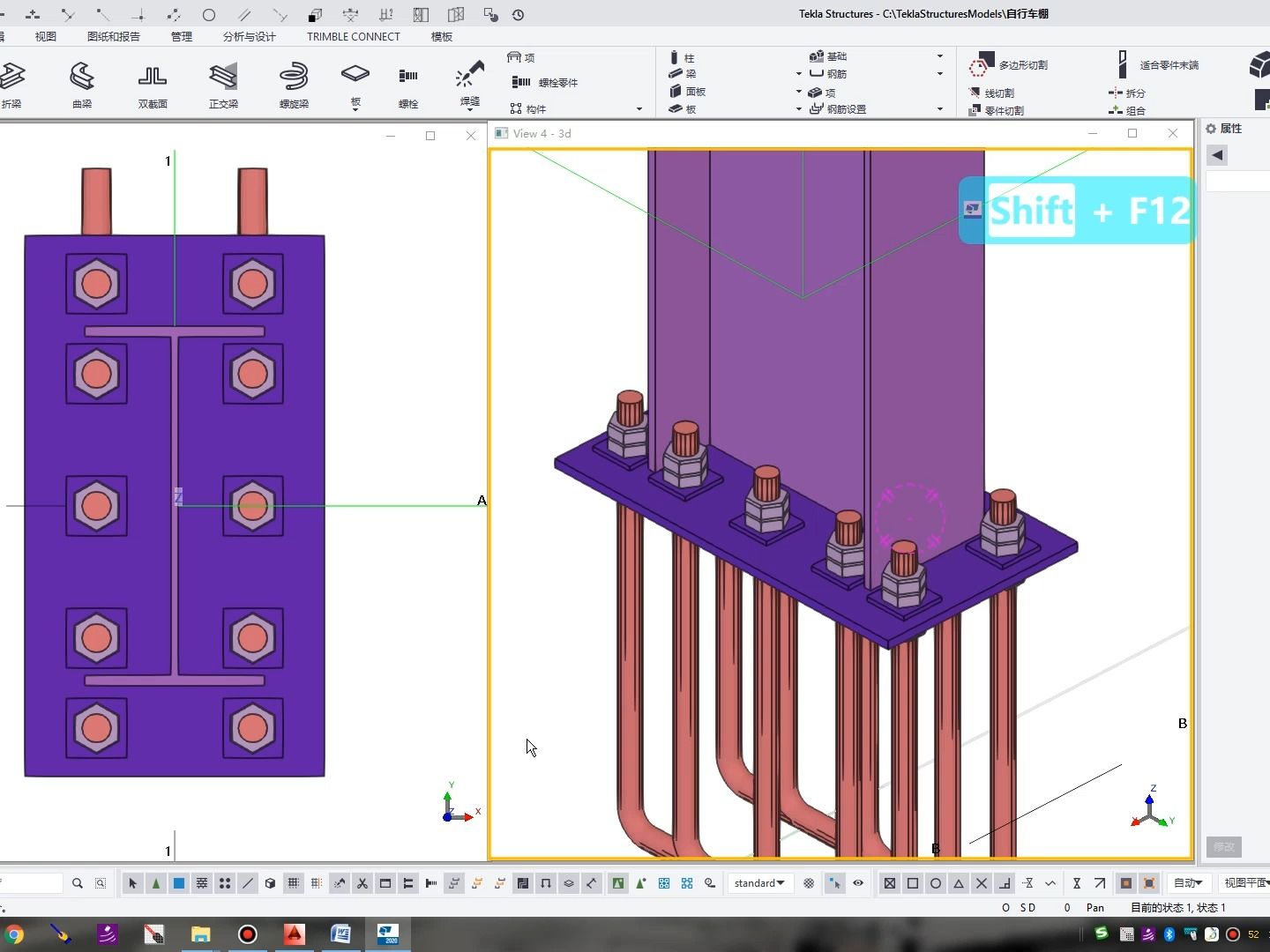The height and width of the screenshot is (952, 1270).
Task: Open the 图纸和报告 ribbon tab
Action: [x=113, y=36]
